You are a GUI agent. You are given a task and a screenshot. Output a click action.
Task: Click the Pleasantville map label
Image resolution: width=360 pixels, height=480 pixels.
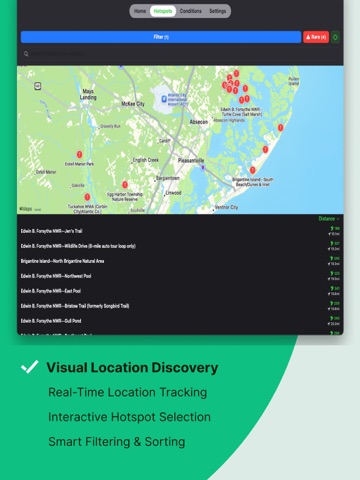pyautogui.click(x=191, y=160)
